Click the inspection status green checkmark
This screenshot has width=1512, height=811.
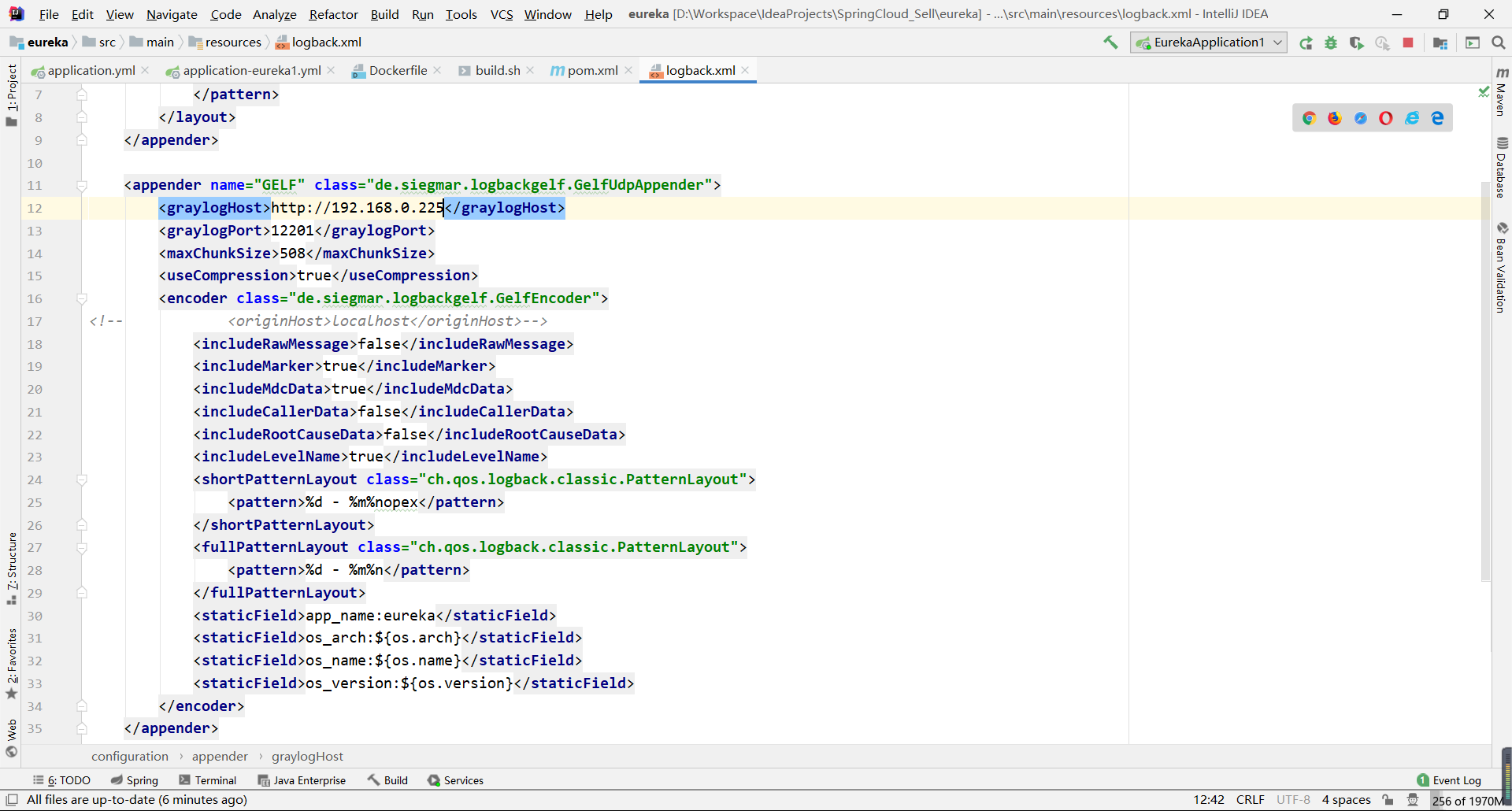[x=1484, y=92]
